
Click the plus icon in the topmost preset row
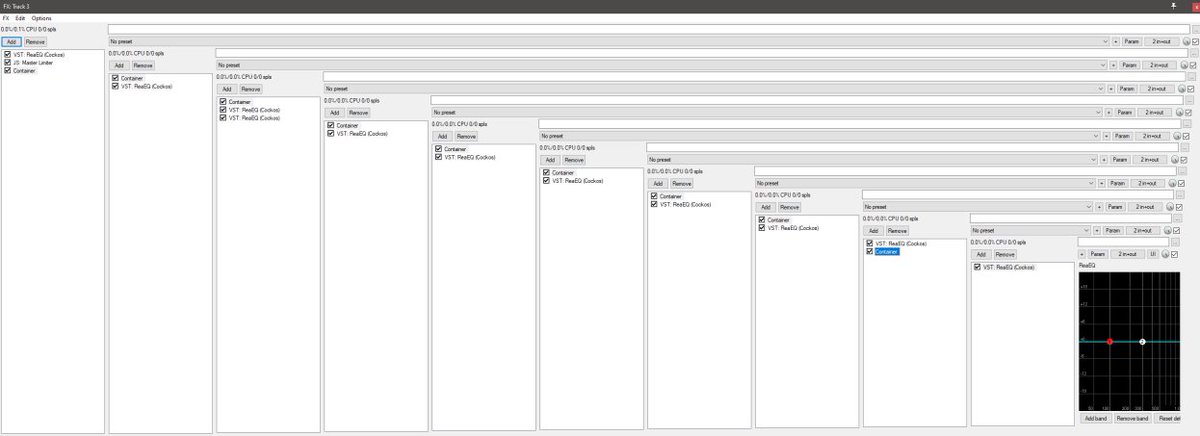[x=1114, y=42]
